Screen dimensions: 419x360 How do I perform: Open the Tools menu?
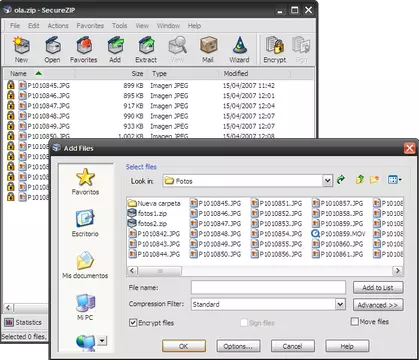pos(119,26)
